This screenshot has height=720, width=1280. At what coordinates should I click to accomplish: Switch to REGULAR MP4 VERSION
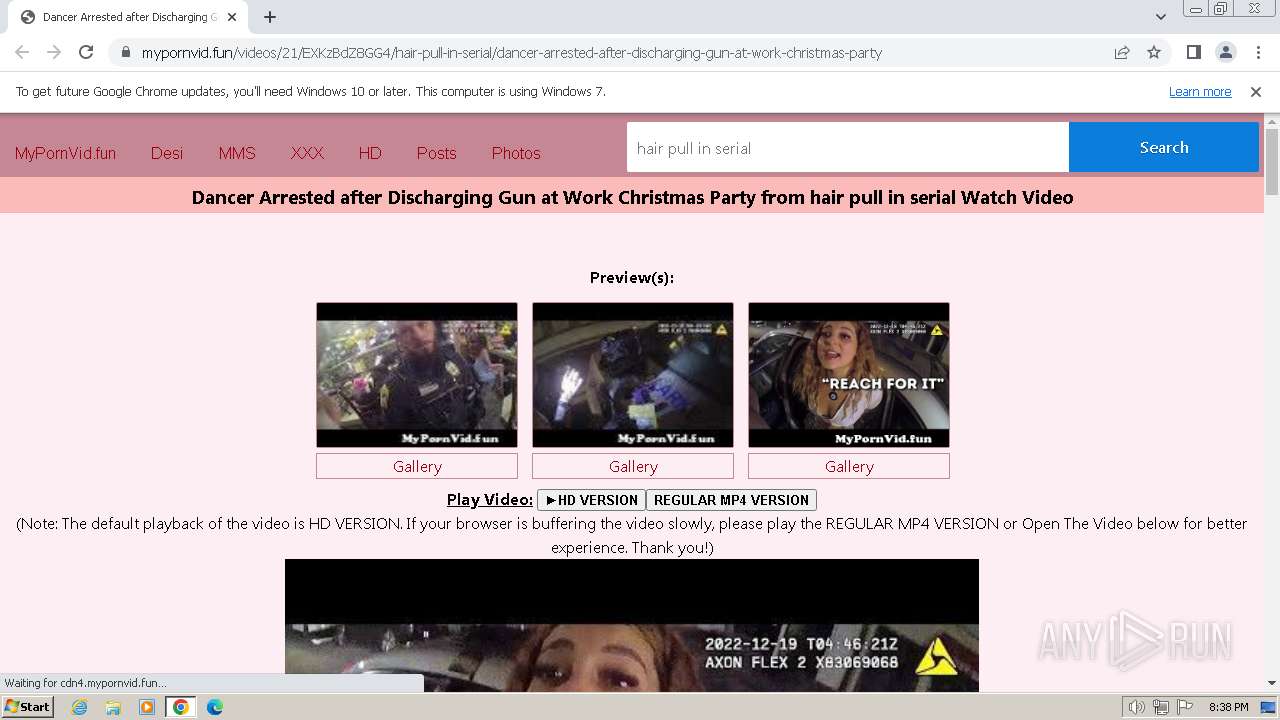pyautogui.click(x=731, y=500)
